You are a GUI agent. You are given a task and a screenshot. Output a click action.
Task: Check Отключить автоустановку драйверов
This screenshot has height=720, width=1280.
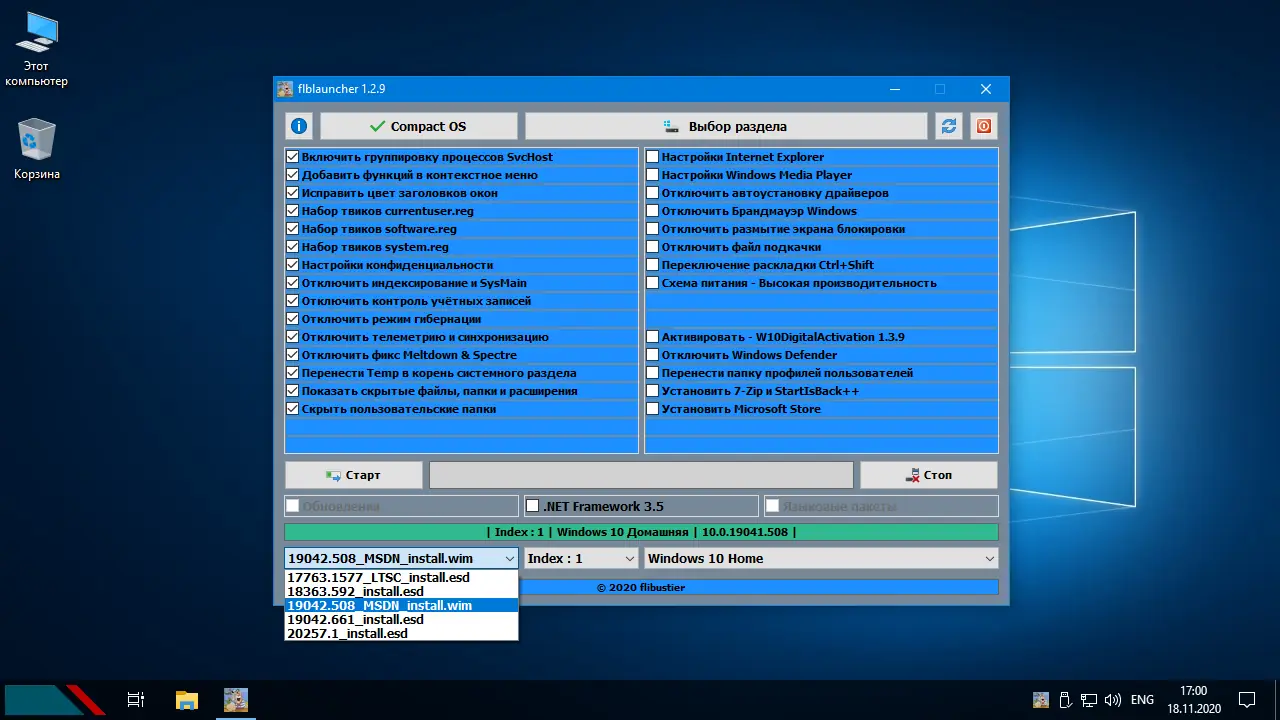point(653,193)
